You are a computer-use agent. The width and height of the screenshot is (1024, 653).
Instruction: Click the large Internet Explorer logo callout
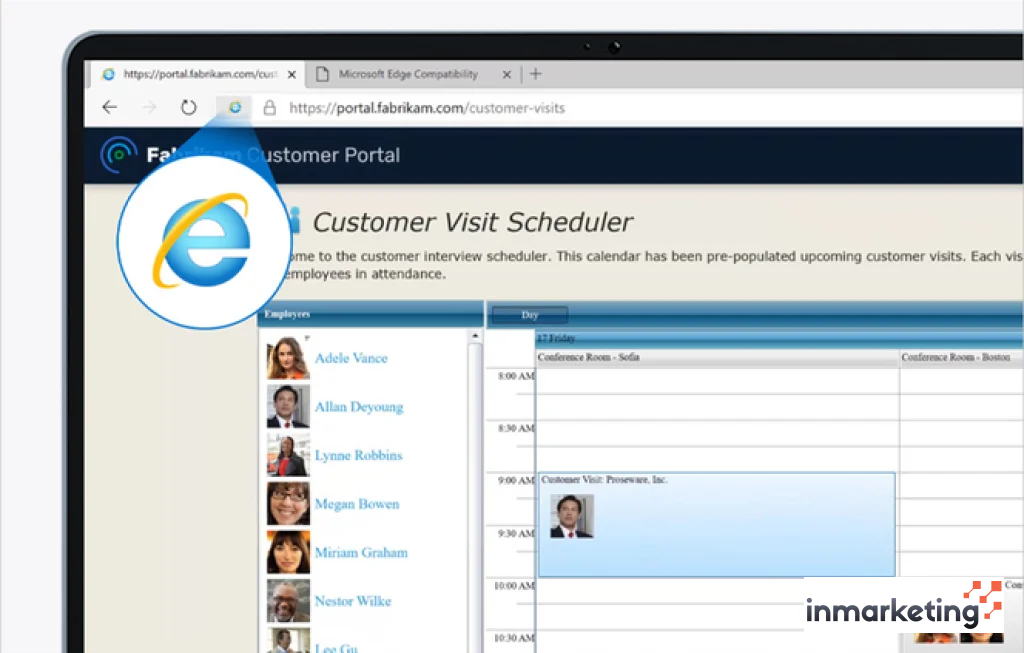pos(204,241)
